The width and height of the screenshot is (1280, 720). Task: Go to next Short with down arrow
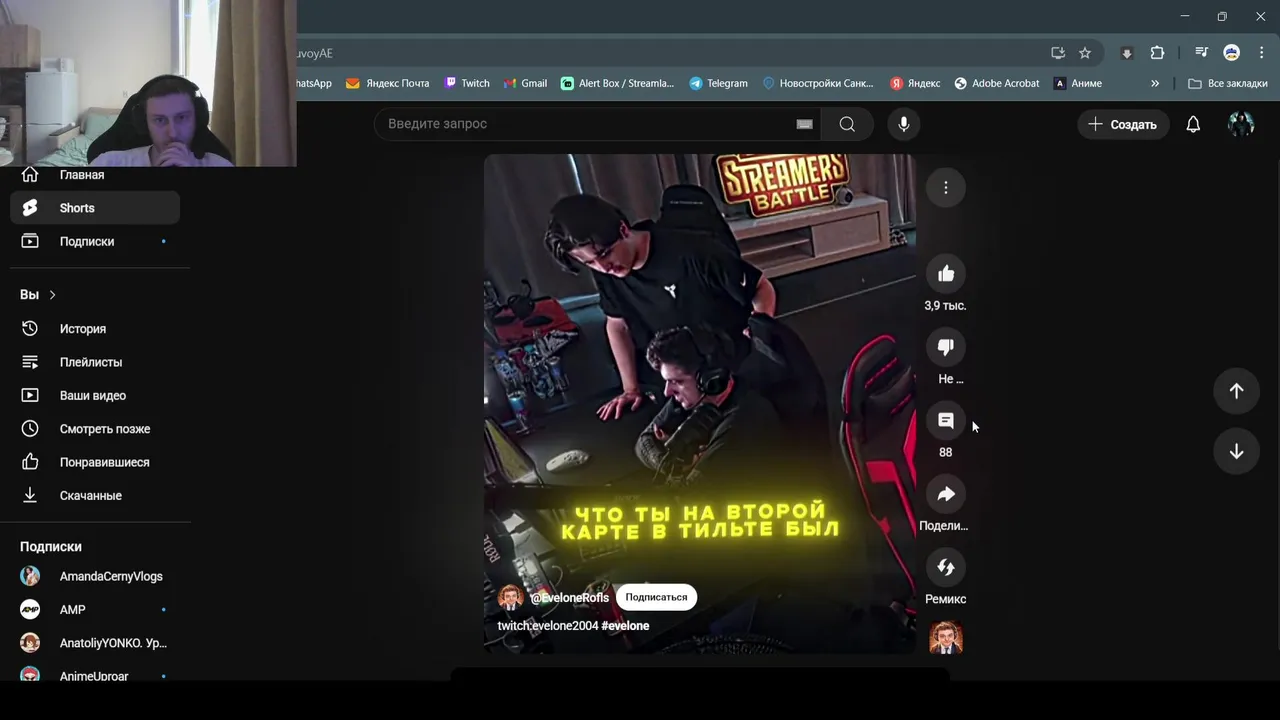1236,451
